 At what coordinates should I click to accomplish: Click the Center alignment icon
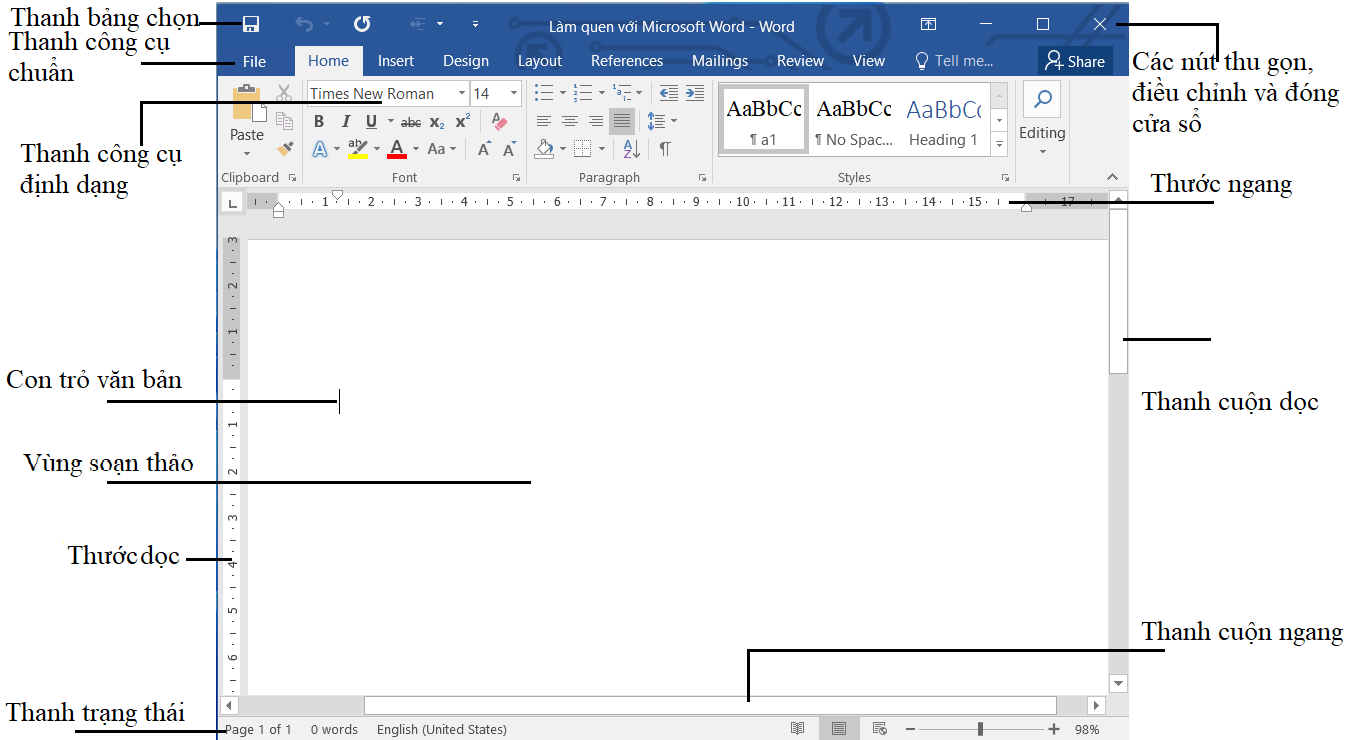pyautogui.click(x=570, y=121)
